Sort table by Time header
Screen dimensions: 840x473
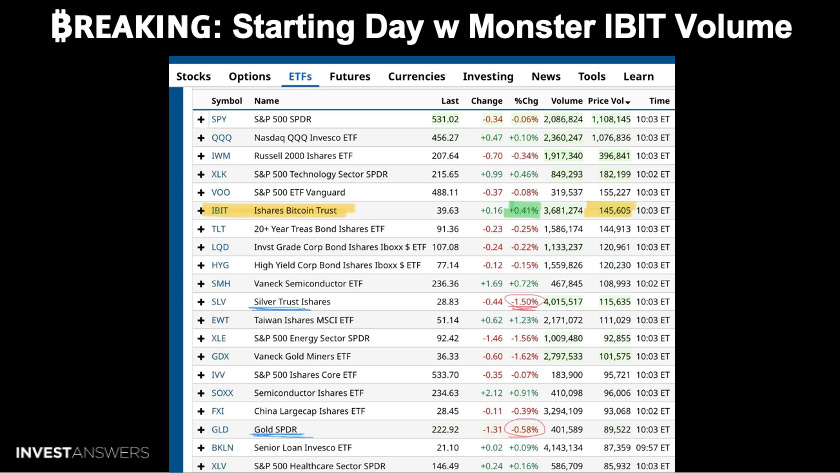(x=659, y=101)
